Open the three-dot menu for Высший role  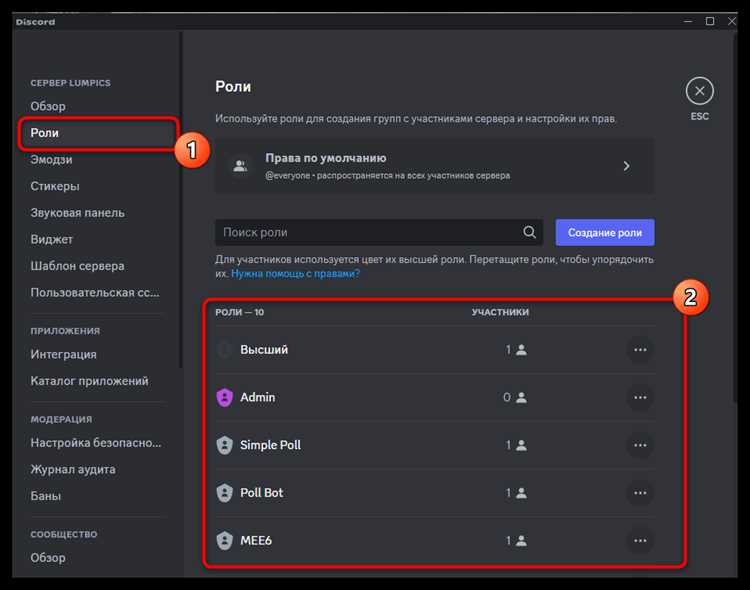pyautogui.click(x=640, y=350)
